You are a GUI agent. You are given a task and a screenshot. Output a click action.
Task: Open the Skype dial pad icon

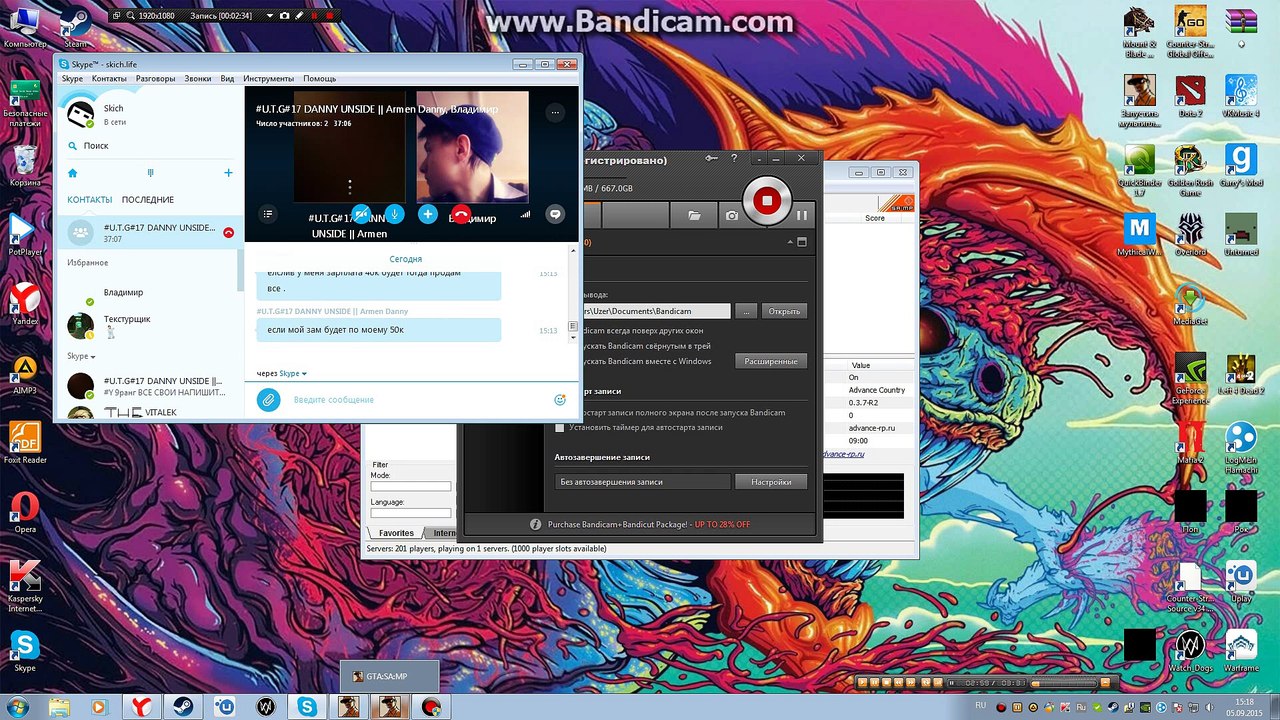[150, 173]
